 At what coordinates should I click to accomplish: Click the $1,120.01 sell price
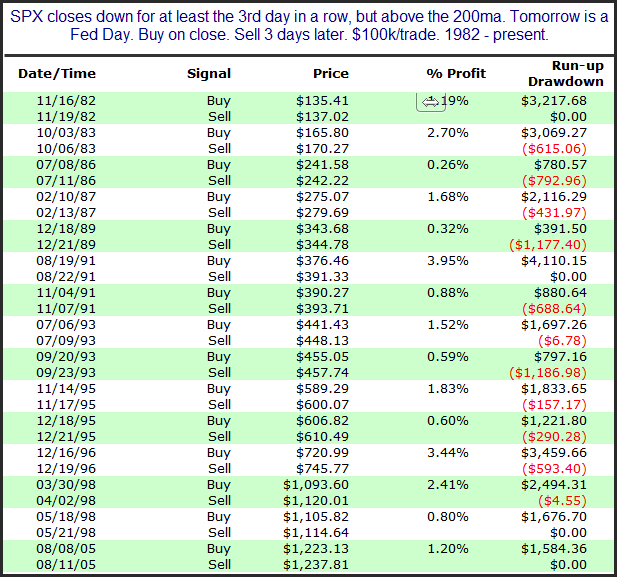tap(316, 501)
